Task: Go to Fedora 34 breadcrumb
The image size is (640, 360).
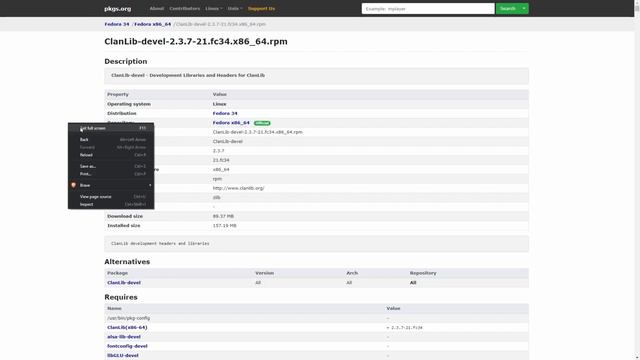Action: 117,24
